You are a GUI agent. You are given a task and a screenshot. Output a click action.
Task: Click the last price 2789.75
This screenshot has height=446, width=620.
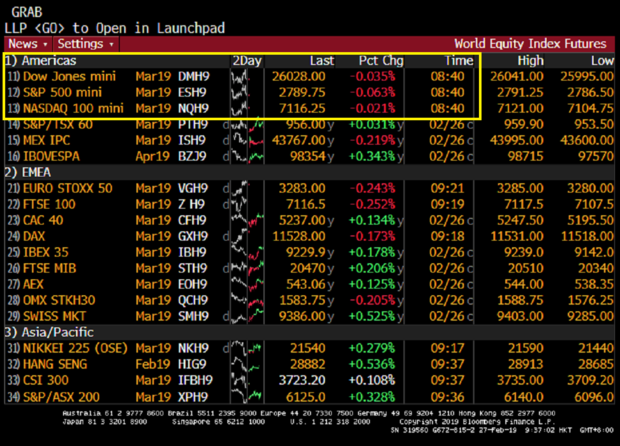click(x=302, y=92)
